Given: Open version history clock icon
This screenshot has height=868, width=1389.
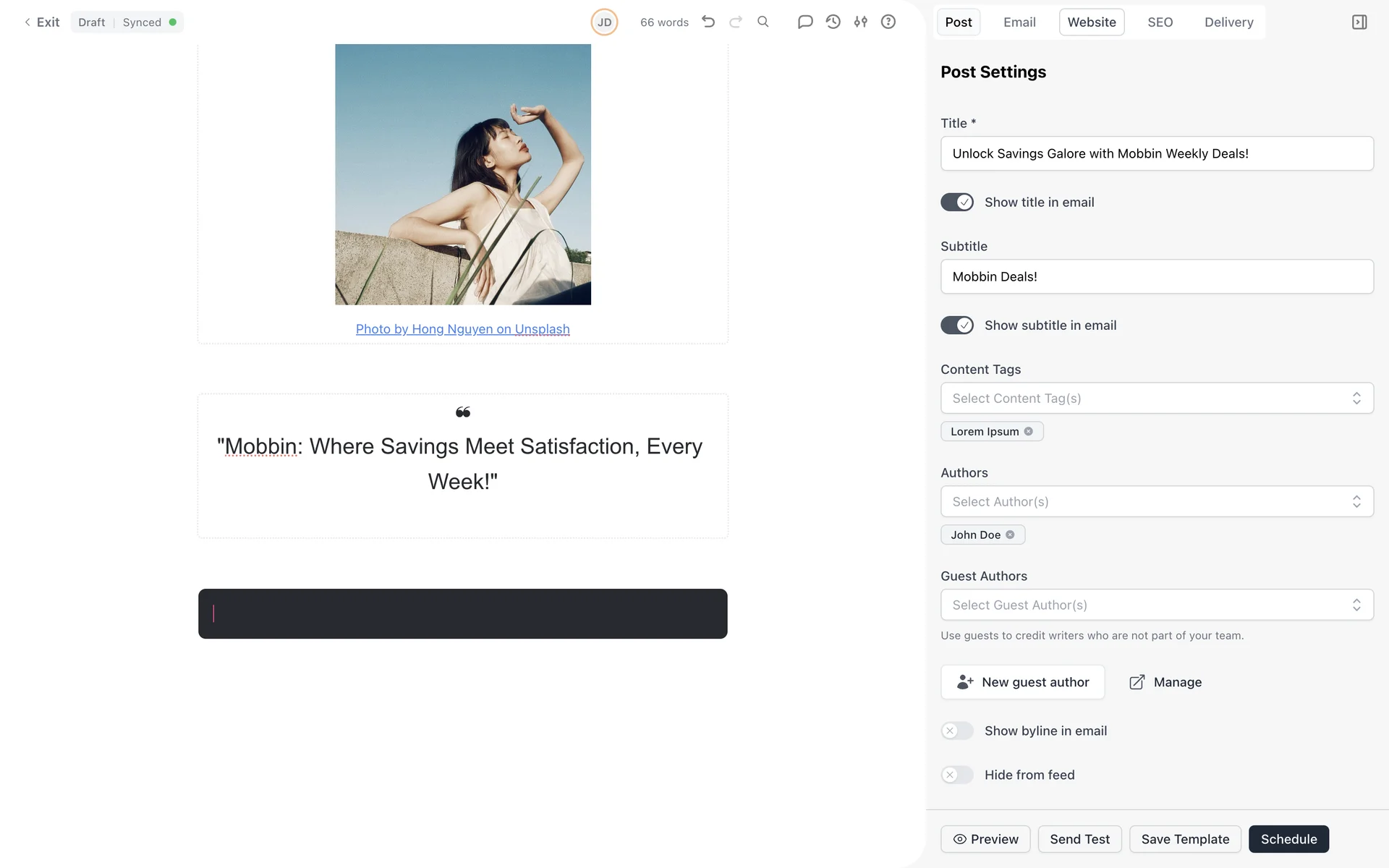Looking at the screenshot, I should click(x=833, y=22).
